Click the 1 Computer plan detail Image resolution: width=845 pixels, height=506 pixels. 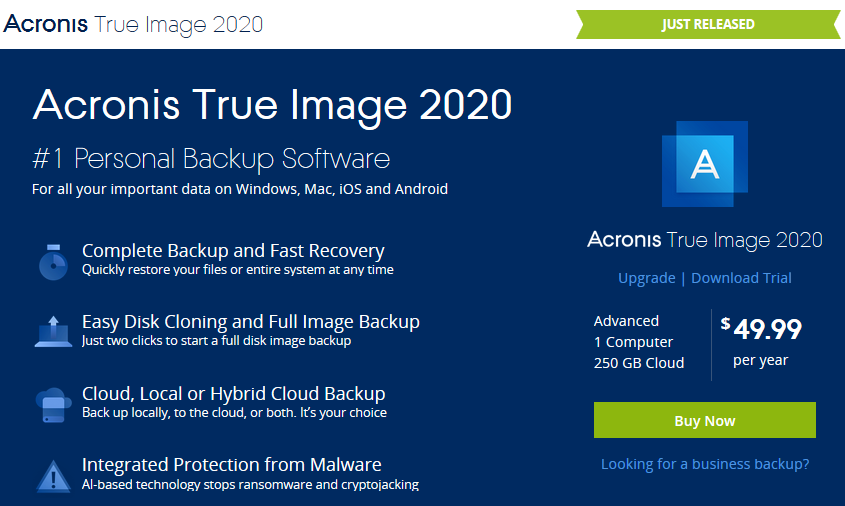[633, 342]
